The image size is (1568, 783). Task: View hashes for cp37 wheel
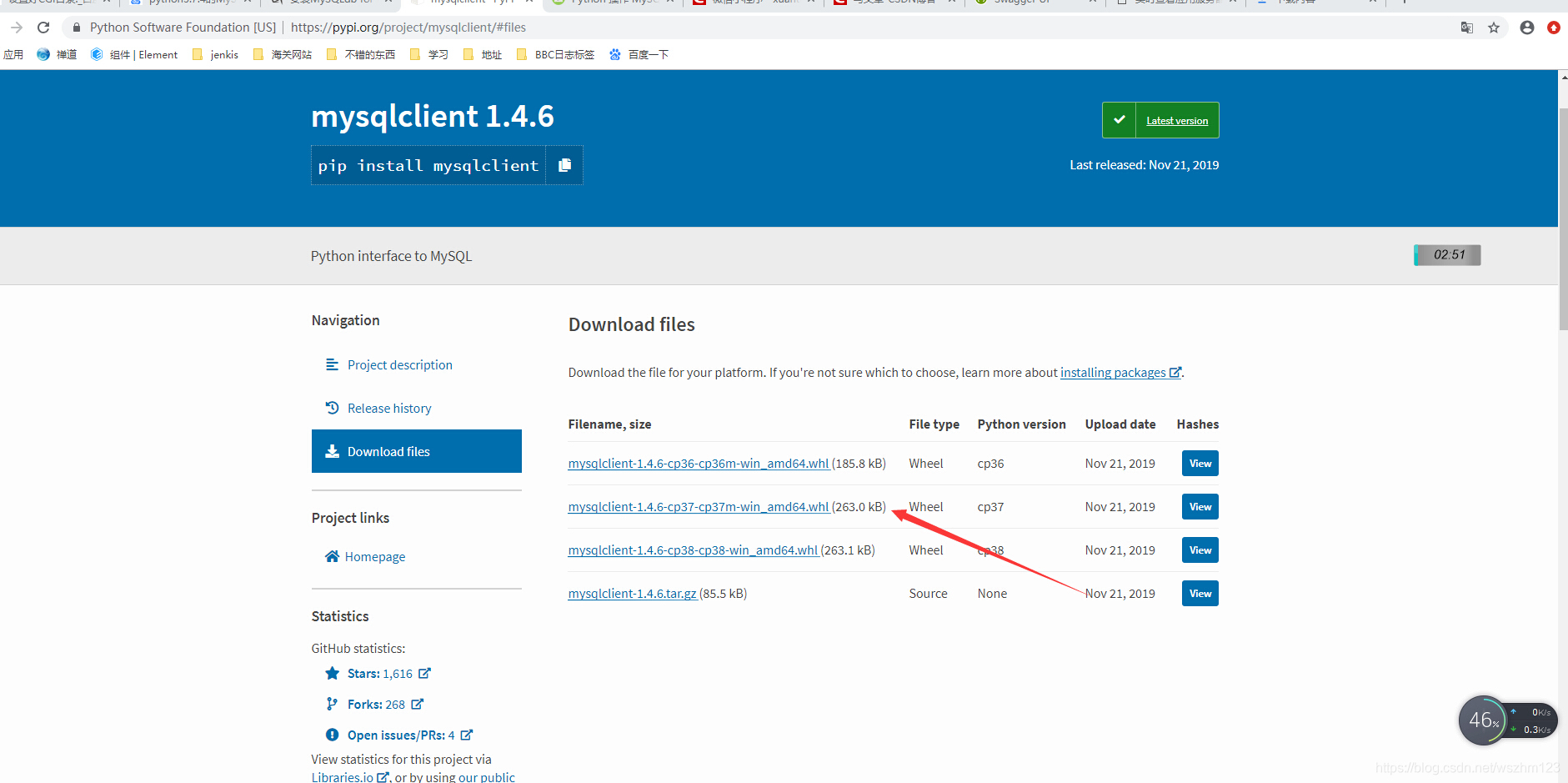[1200, 506]
